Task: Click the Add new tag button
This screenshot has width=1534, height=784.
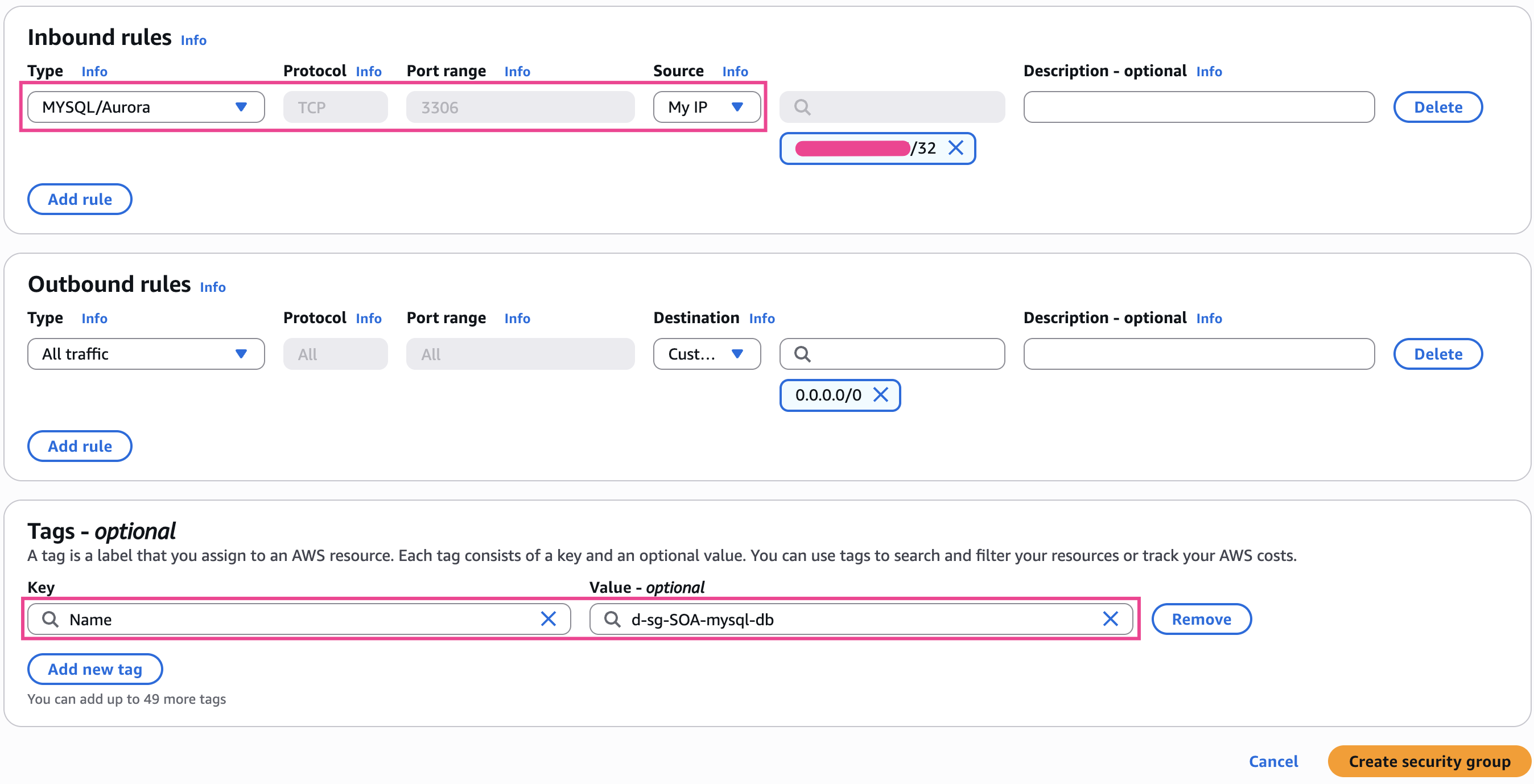Action: (95, 669)
